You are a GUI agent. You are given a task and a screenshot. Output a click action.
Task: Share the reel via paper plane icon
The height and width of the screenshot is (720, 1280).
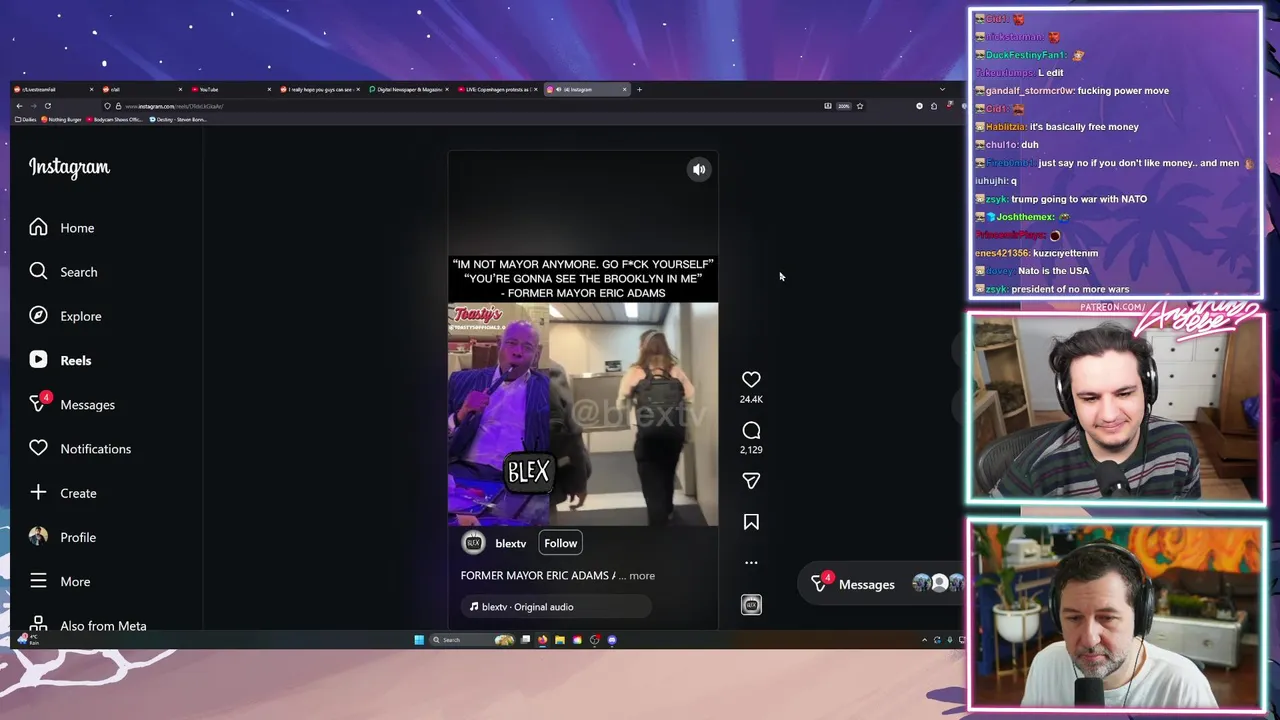click(751, 481)
